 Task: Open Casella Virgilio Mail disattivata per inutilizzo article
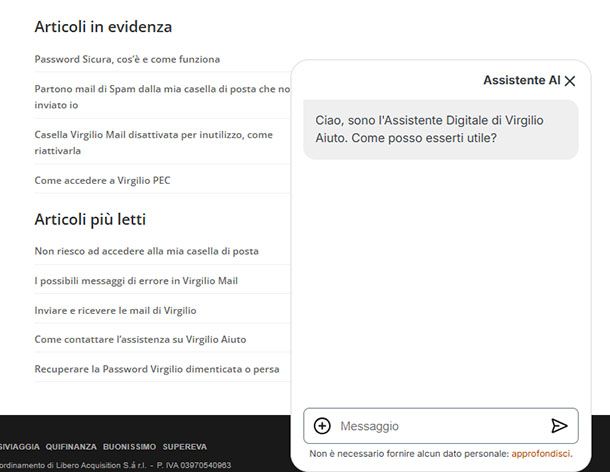point(154,142)
